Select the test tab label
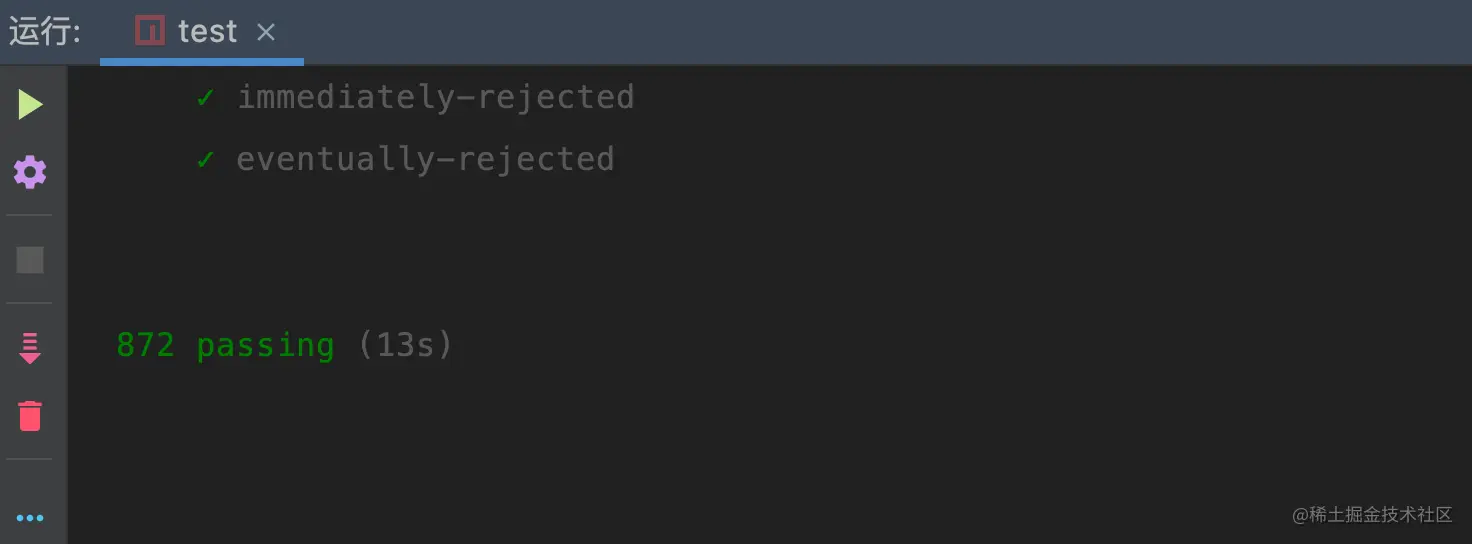 pos(207,32)
